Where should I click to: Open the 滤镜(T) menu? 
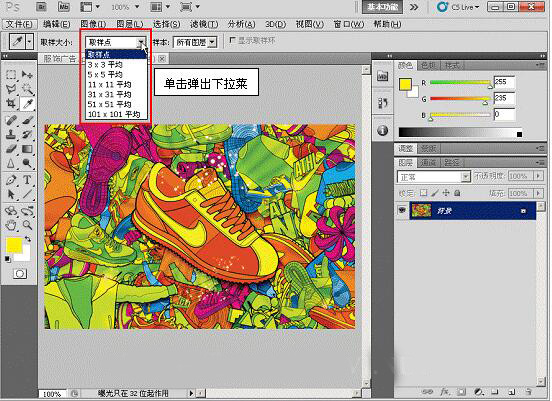point(204,24)
